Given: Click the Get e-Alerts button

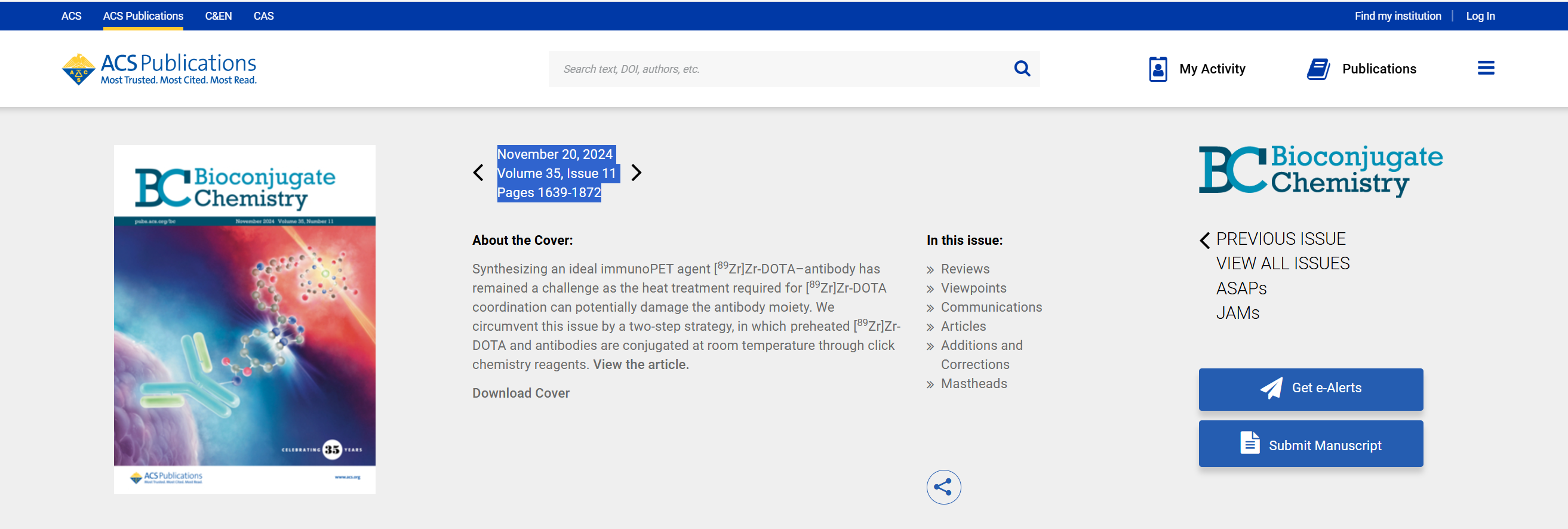Looking at the screenshot, I should pyautogui.click(x=1311, y=389).
